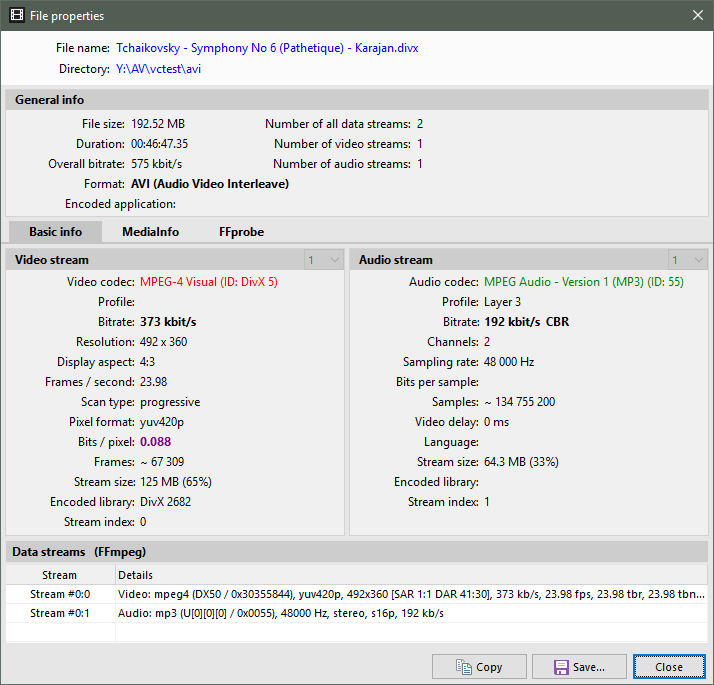714x685 pixels.
Task: Click the Stream column header
Action: point(60,575)
